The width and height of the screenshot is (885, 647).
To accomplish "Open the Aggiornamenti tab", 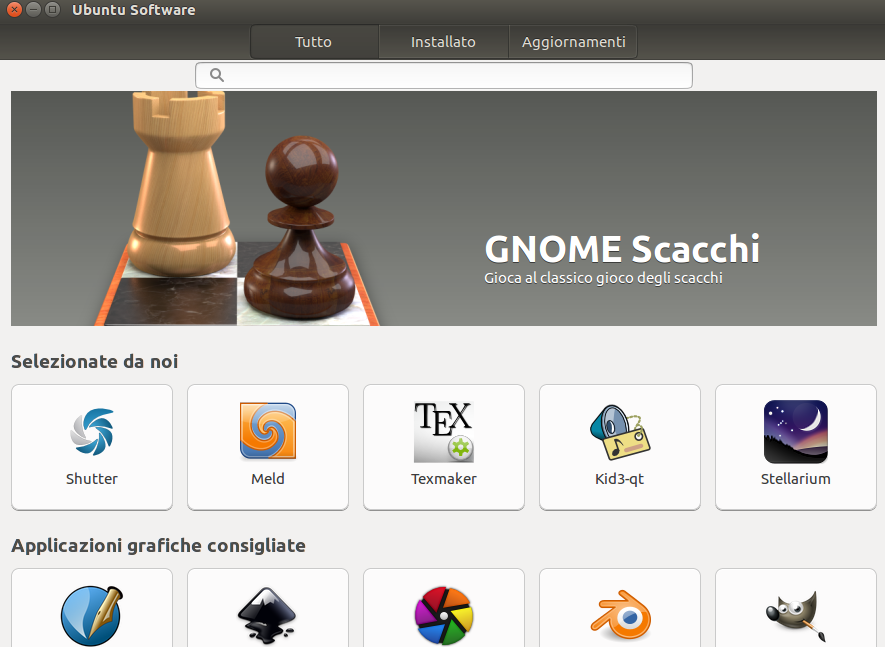I will tap(573, 42).
